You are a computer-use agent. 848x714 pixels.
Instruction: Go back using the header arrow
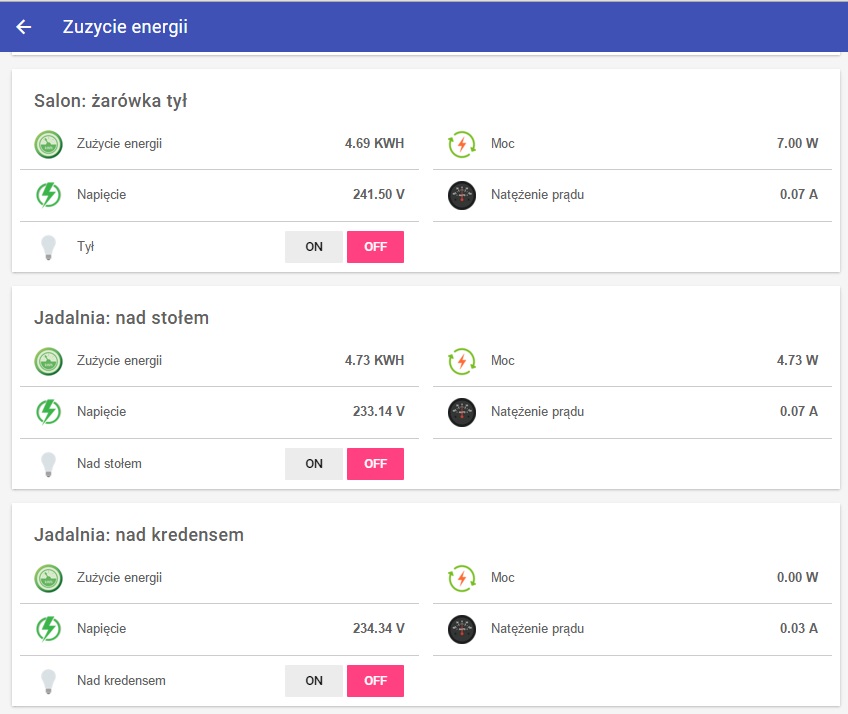(24, 27)
